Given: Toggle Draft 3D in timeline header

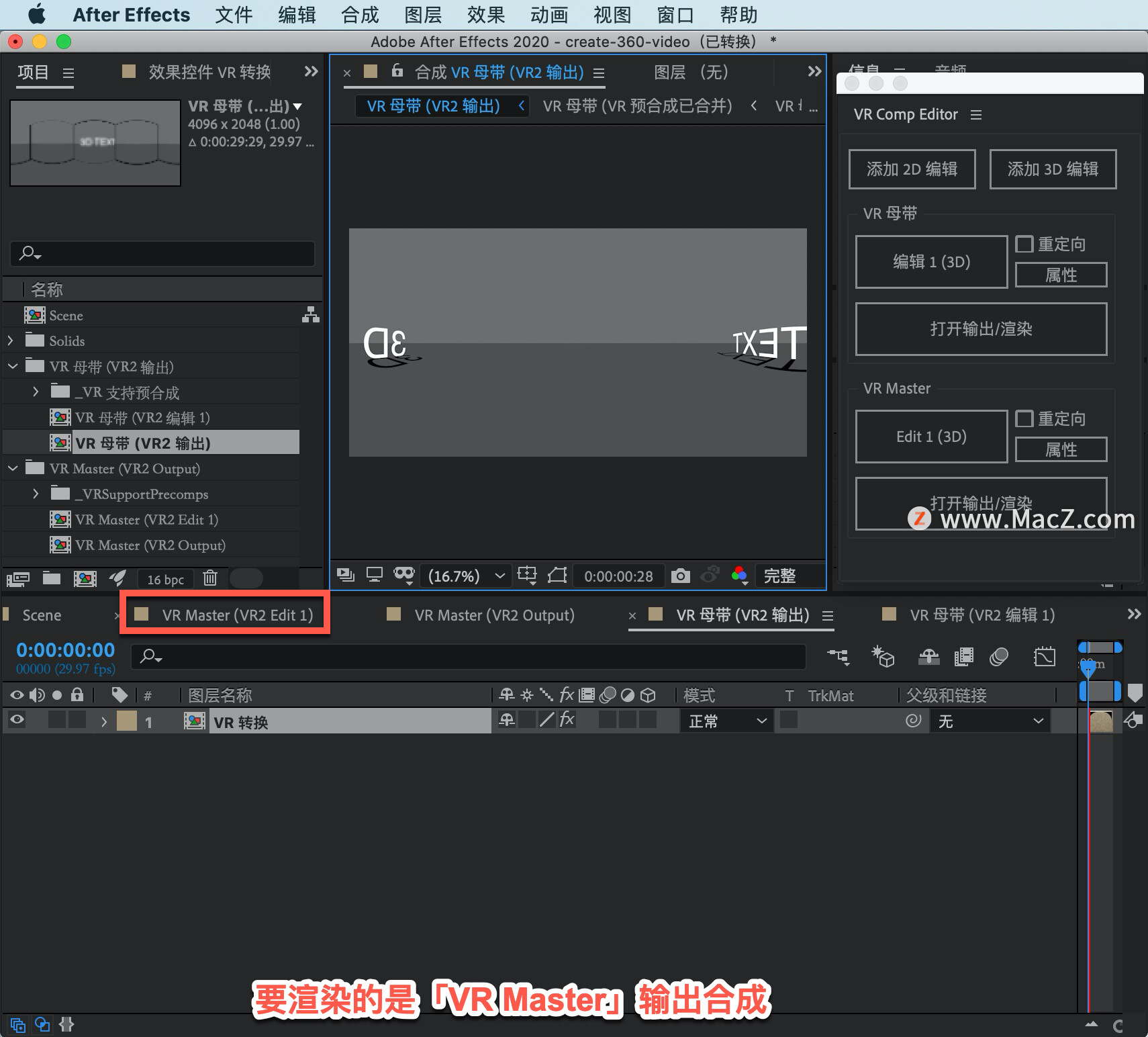Looking at the screenshot, I should point(882,656).
